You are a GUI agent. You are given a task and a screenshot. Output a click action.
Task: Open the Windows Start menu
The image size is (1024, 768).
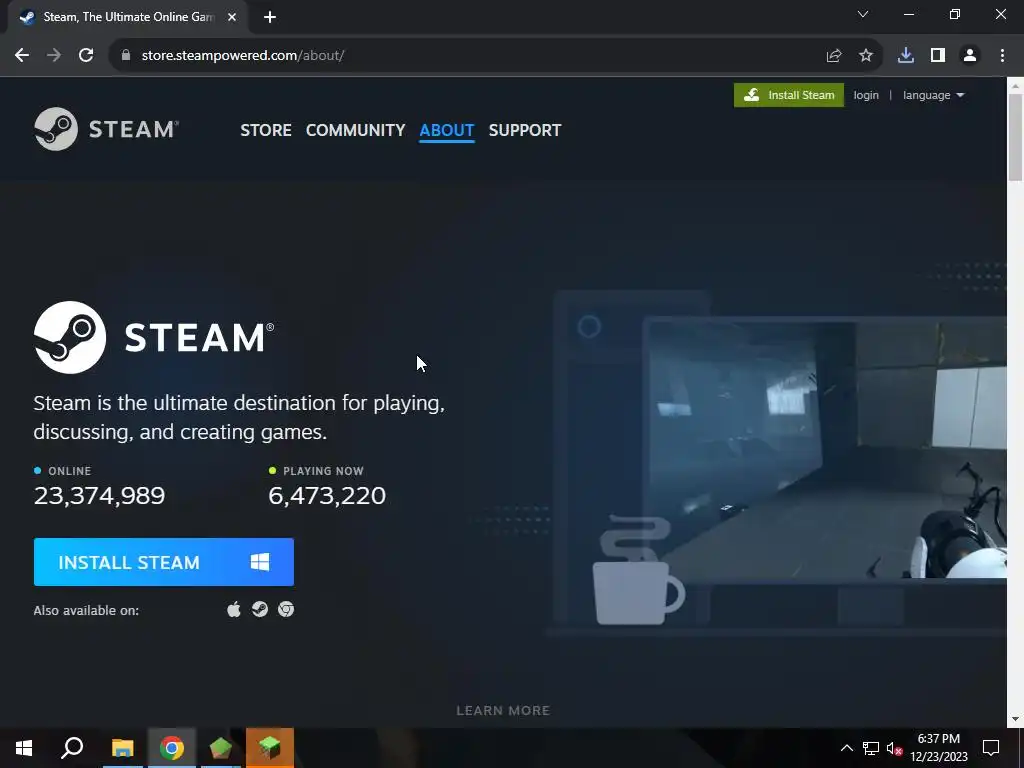click(x=24, y=748)
